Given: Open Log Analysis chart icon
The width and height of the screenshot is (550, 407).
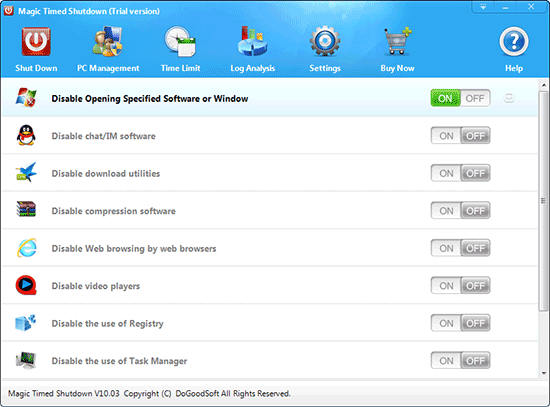Looking at the screenshot, I should 252,41.
